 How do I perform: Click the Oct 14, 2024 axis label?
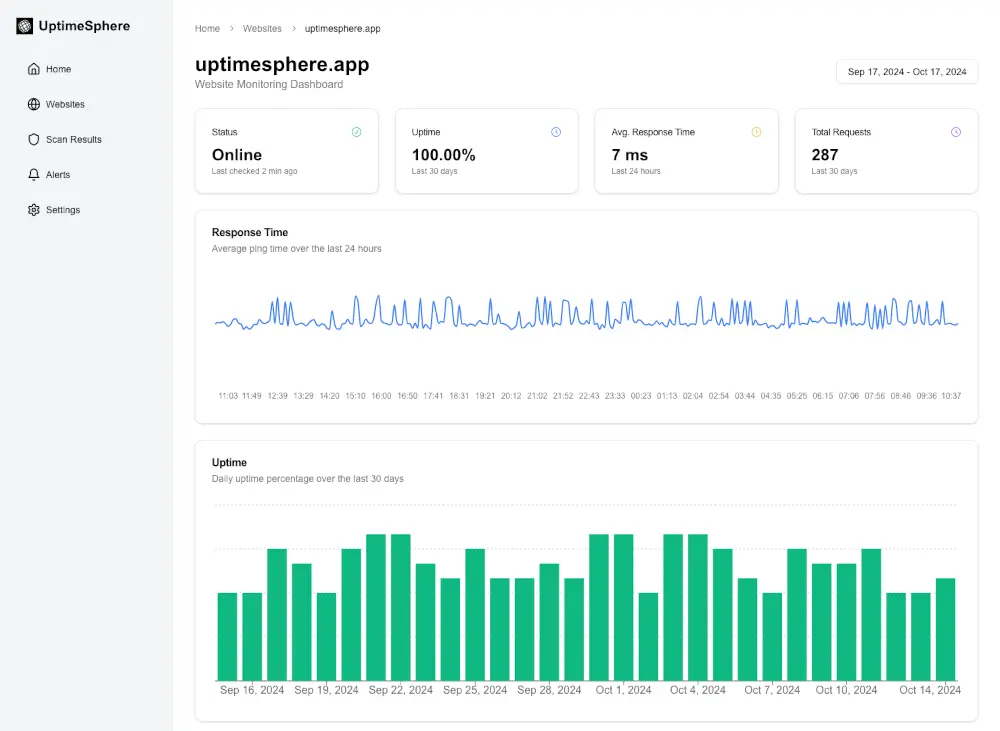coord(929,690)
